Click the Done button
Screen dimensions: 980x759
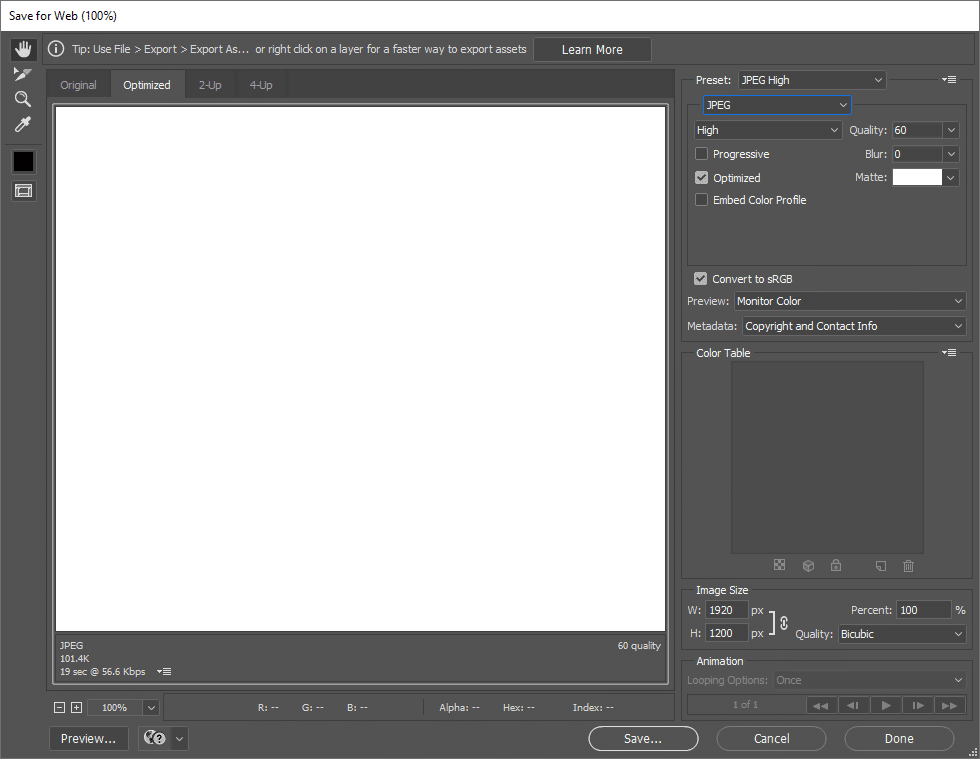(x=898, y=738)
